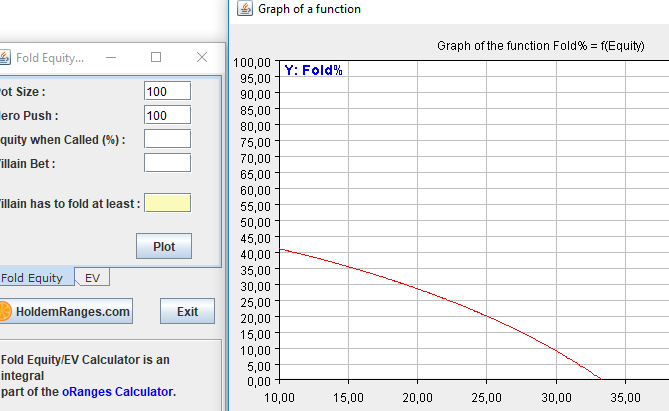The width and height of the screenshot is (669, 411).
Task: Close the Fold Equity window
Action: [x=202, y=57]
